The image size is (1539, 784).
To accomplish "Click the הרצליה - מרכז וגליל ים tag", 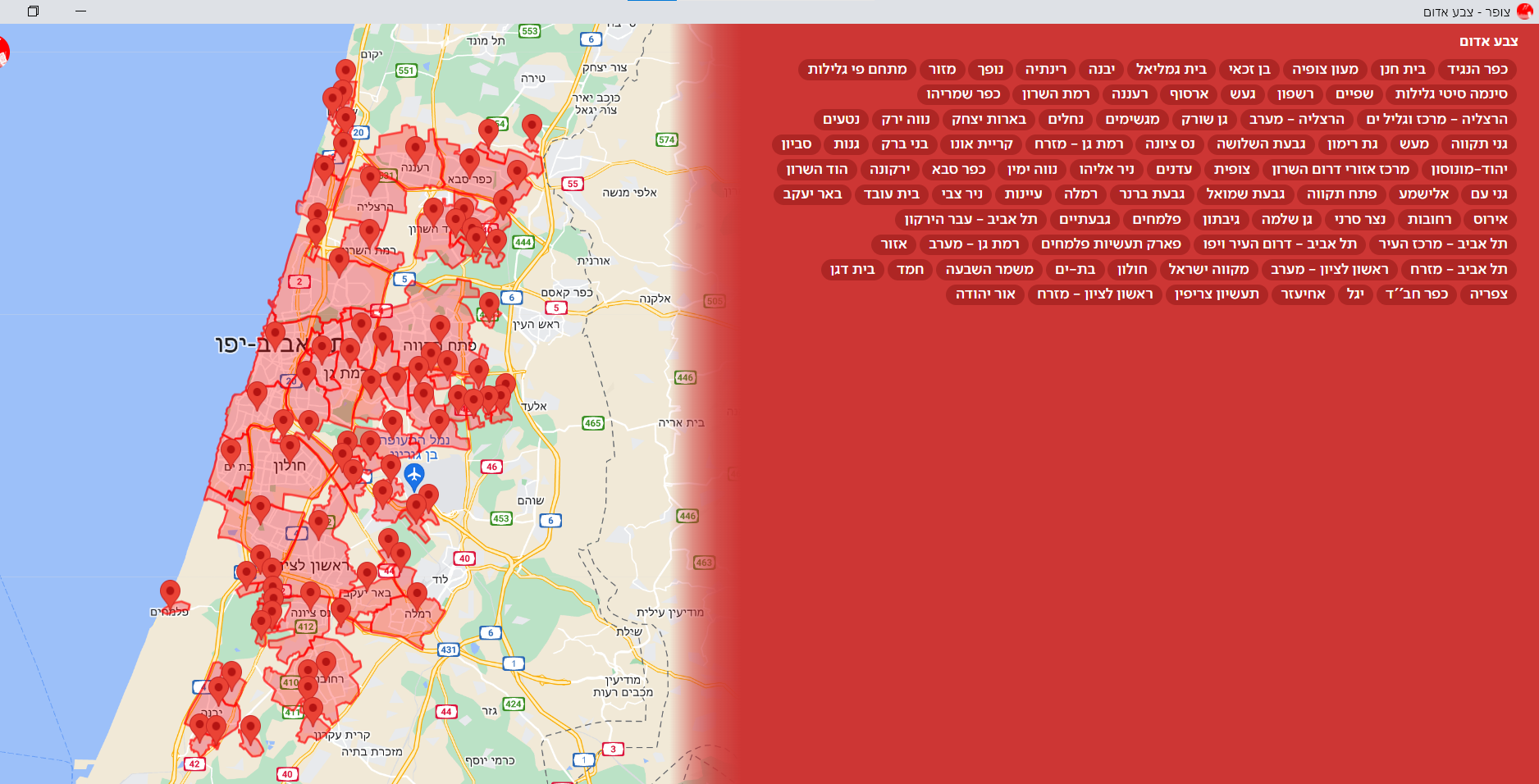I will coord(1437,120).
